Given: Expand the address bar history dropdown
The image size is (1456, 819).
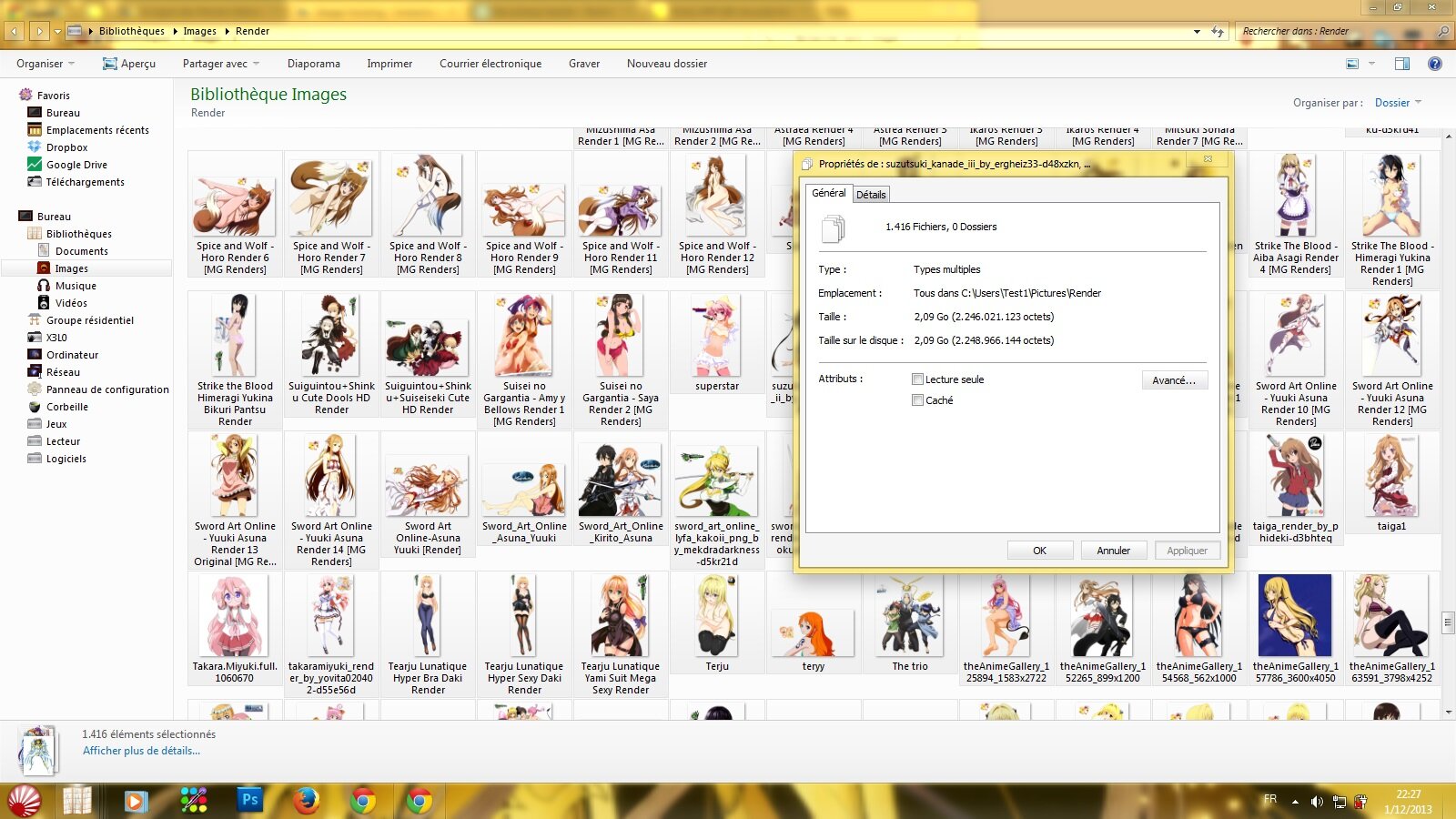Looking at the screenshot, I should pos(1197,31).
